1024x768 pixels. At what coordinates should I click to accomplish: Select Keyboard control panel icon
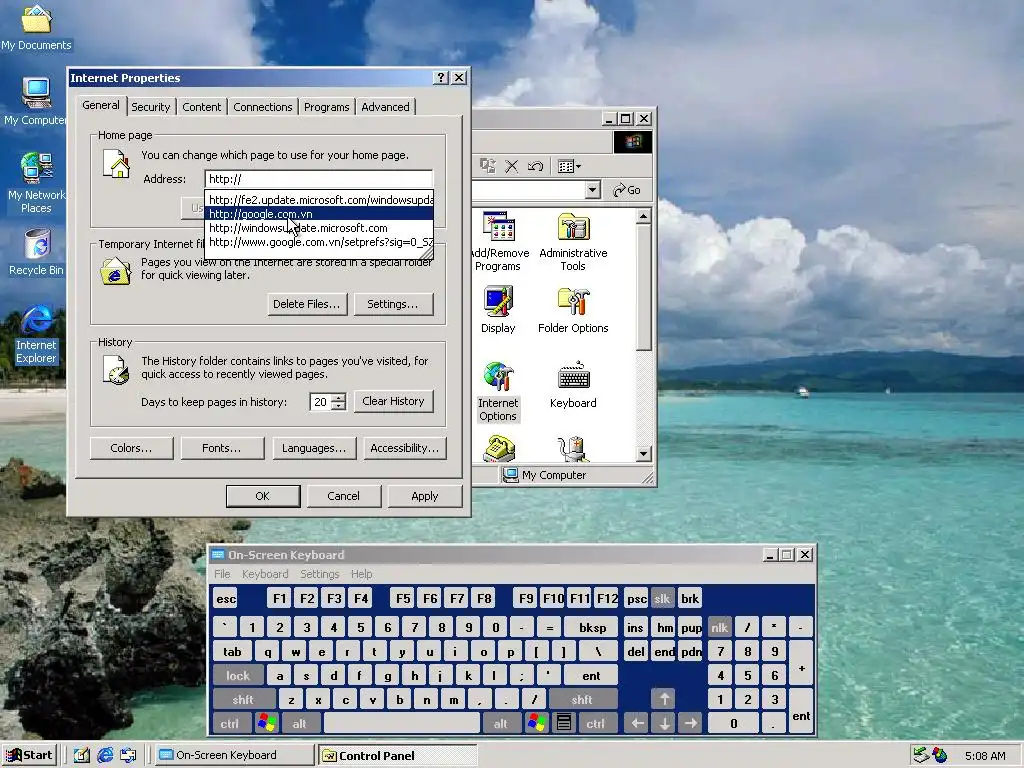(573, 385)
